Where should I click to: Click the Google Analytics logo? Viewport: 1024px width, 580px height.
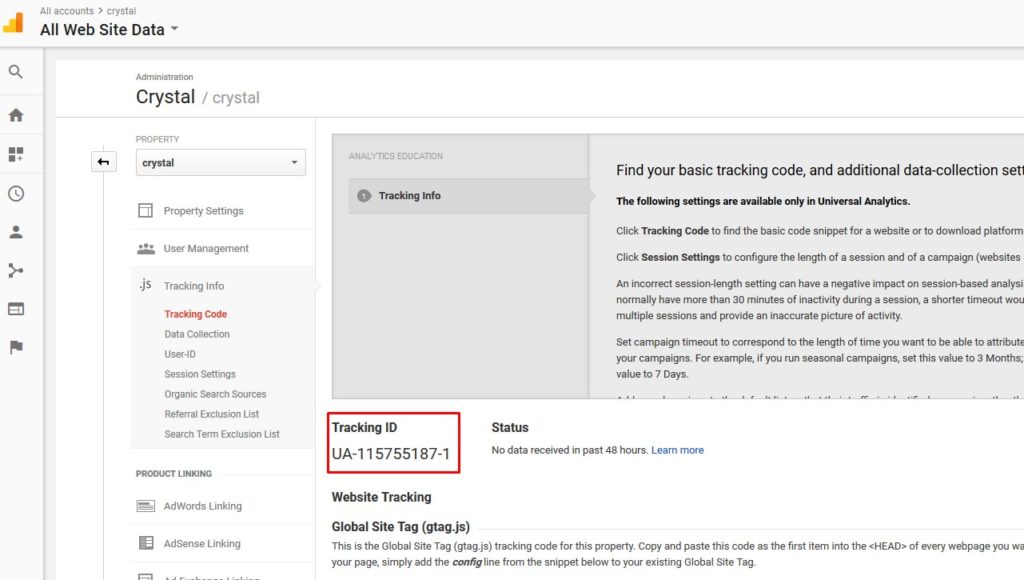(x=13, y=22)
